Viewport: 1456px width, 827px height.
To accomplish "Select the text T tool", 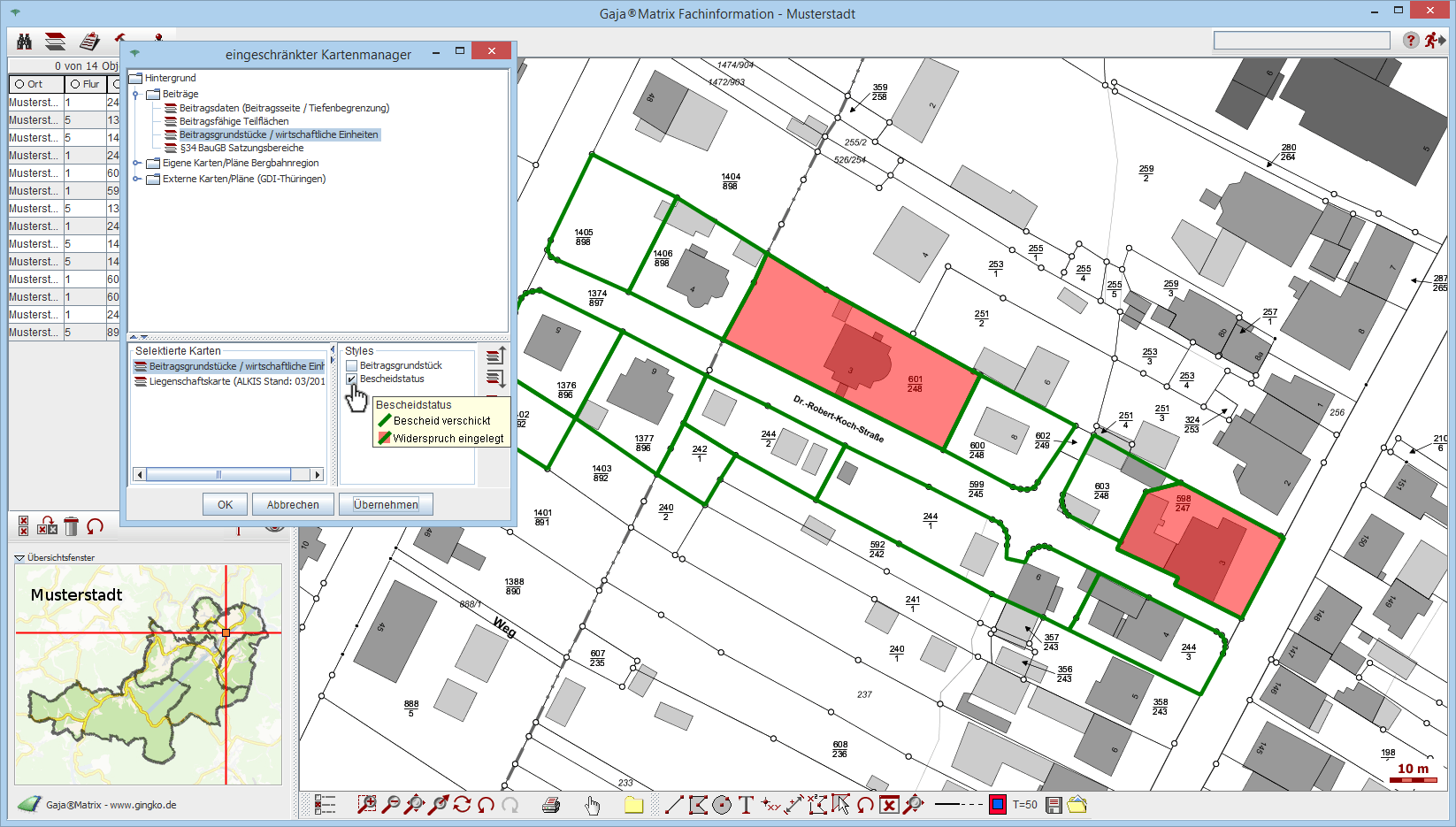I will [746, 805].
